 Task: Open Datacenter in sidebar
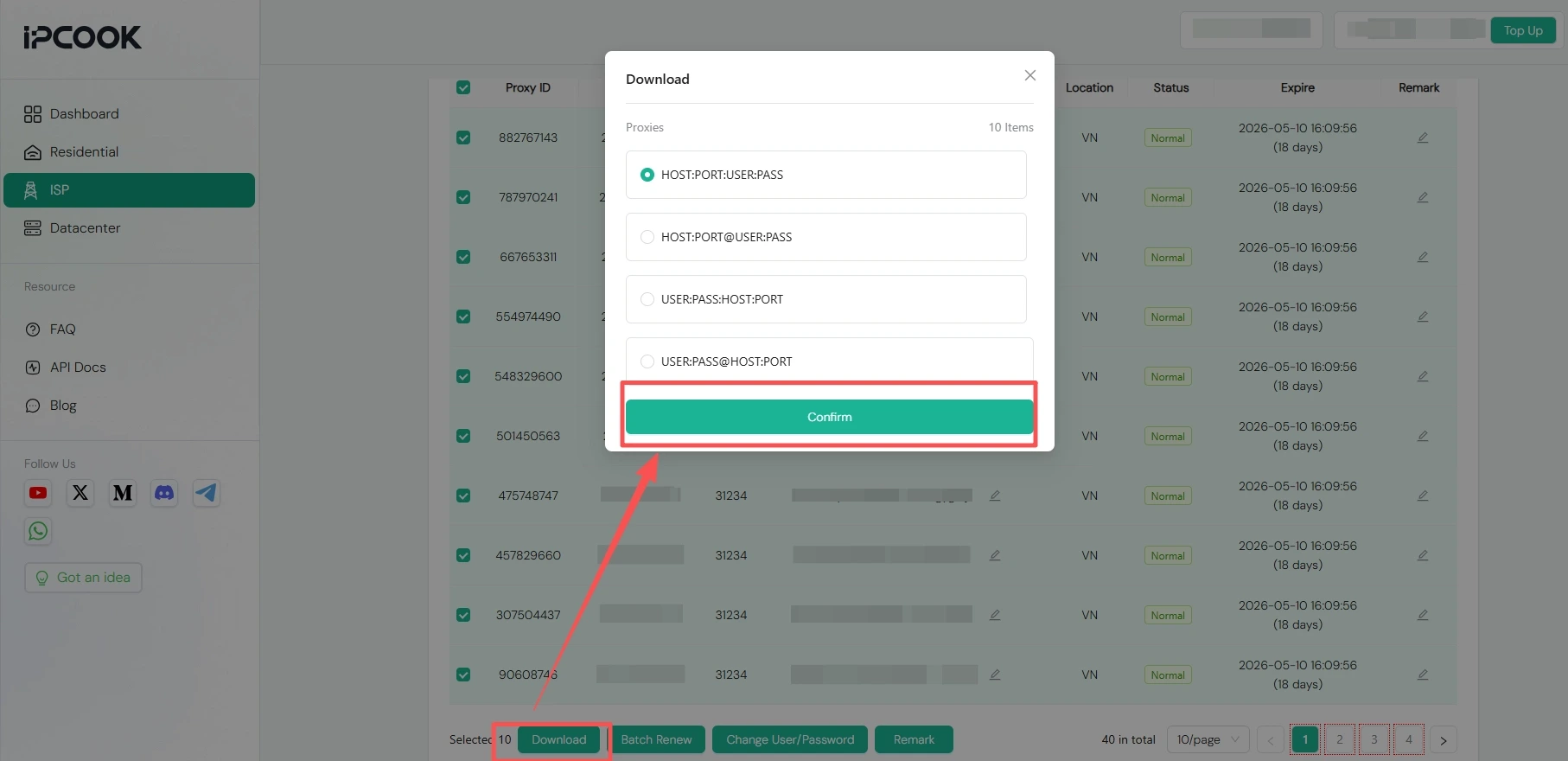(129, 228)
